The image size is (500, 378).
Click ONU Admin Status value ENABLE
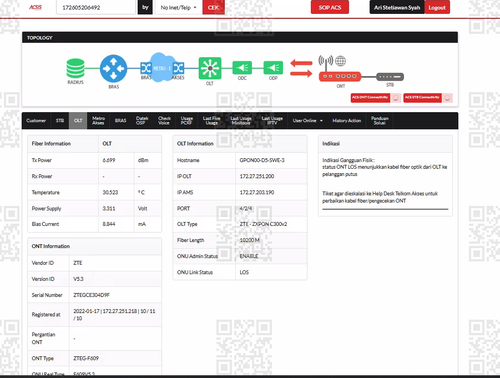(x=249, y=256)
